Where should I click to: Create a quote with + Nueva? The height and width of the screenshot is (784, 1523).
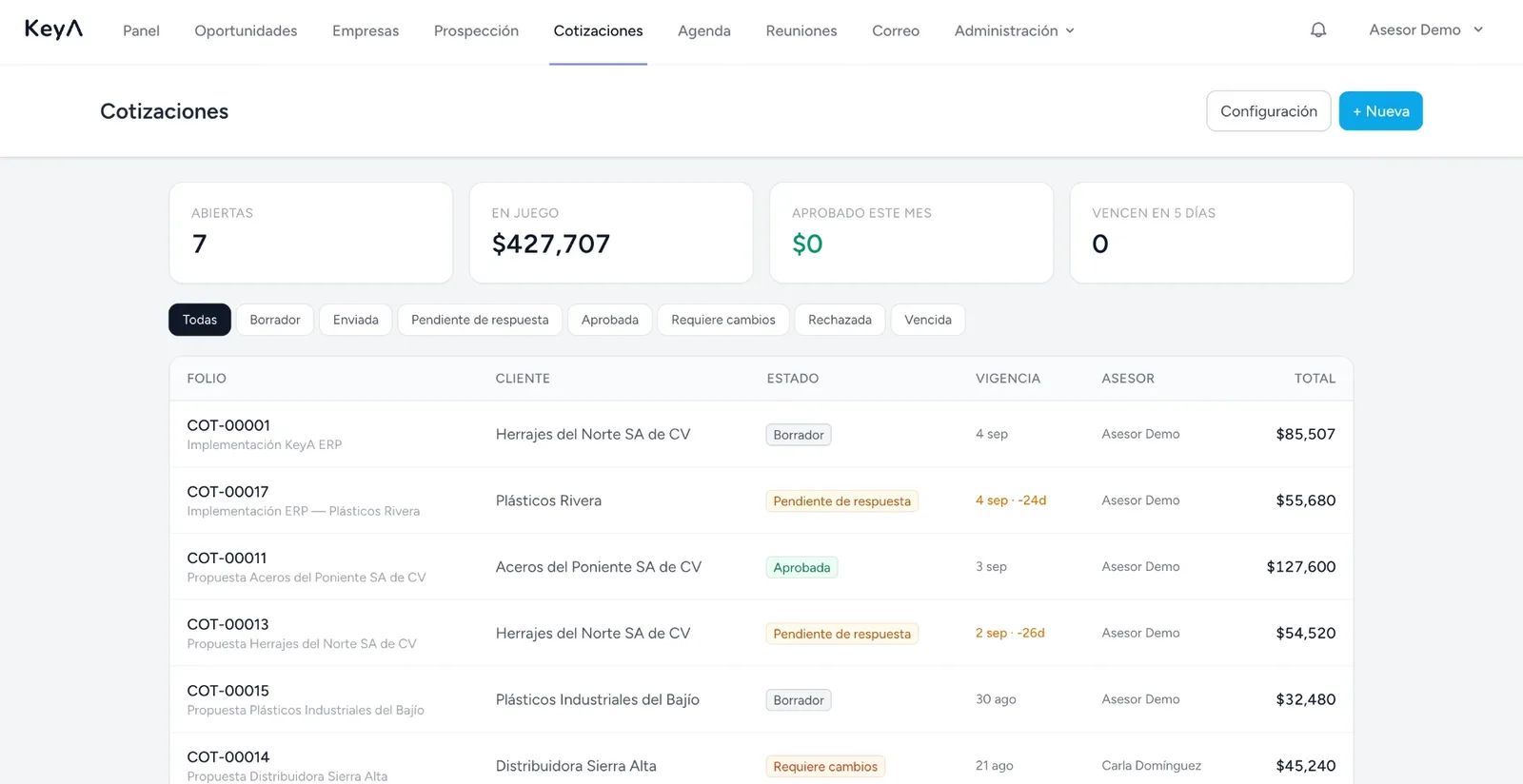1380,111
